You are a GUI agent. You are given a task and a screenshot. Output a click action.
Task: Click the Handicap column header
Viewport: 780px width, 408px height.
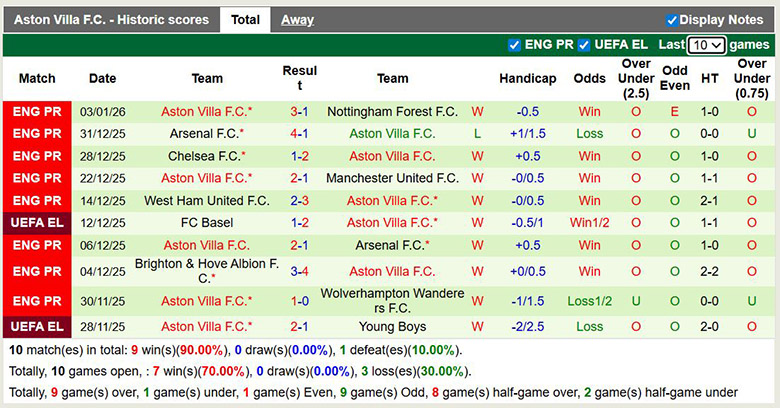click(x=528, y=78)
